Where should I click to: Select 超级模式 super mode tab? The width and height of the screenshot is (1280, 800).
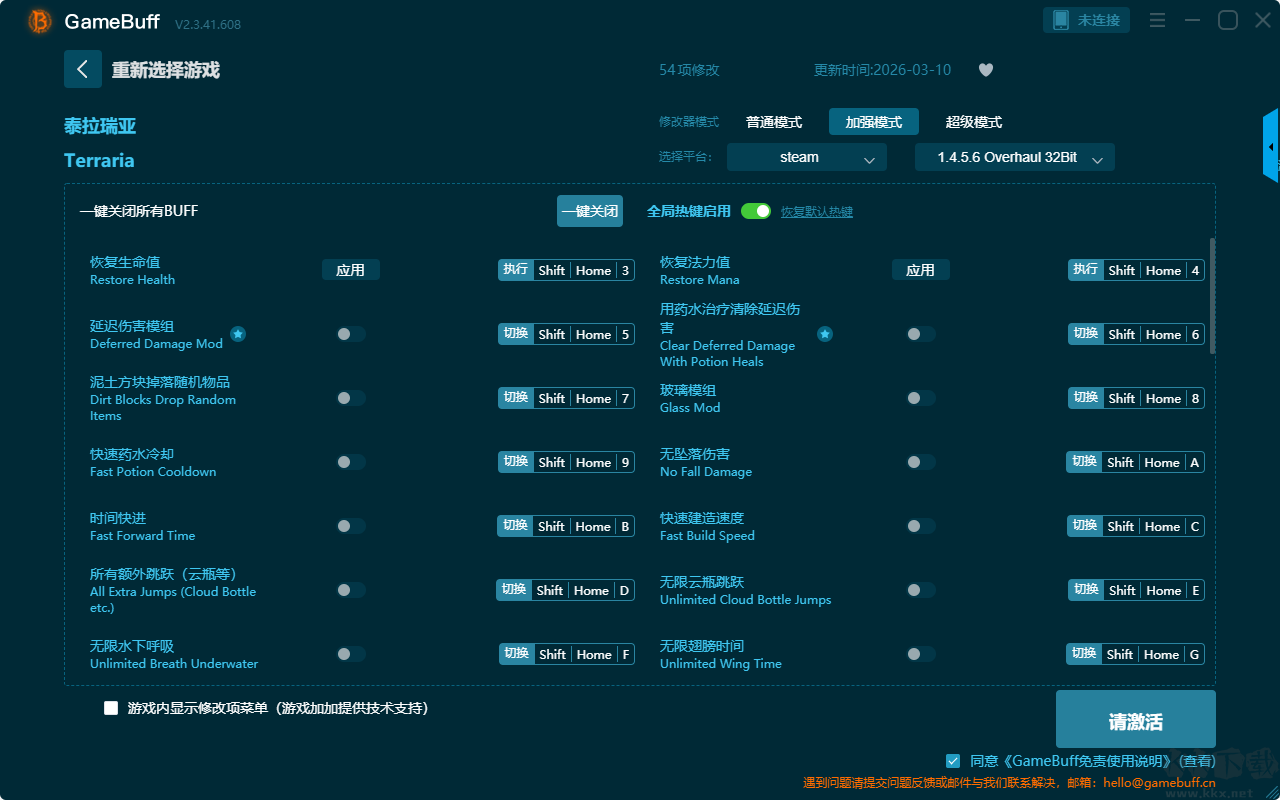tap(974, 122)
